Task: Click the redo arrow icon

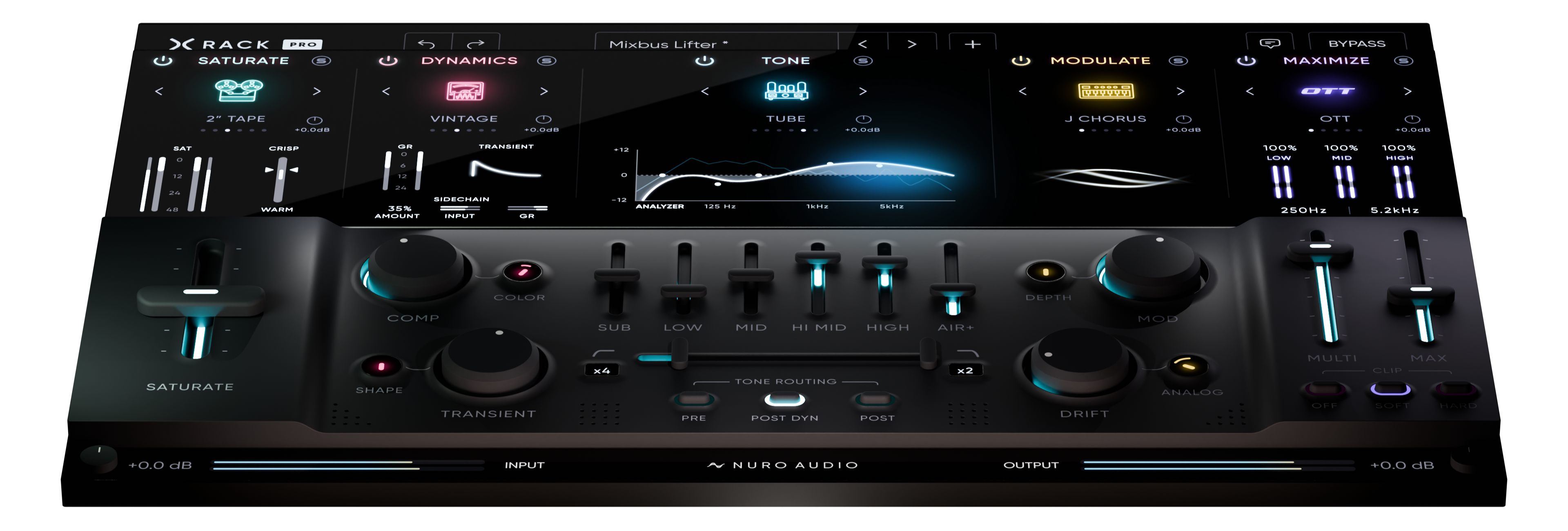Action: pyautogui.click(x=475, y=44)
